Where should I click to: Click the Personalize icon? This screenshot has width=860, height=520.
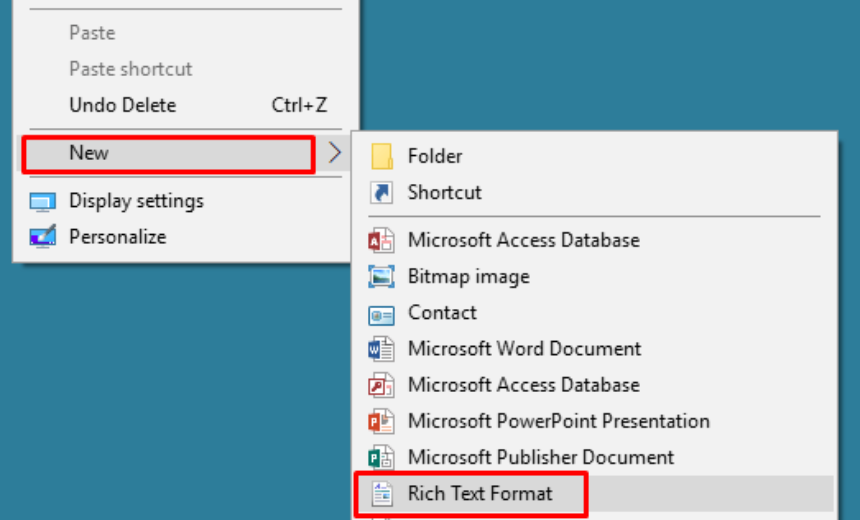coord(42,237)
